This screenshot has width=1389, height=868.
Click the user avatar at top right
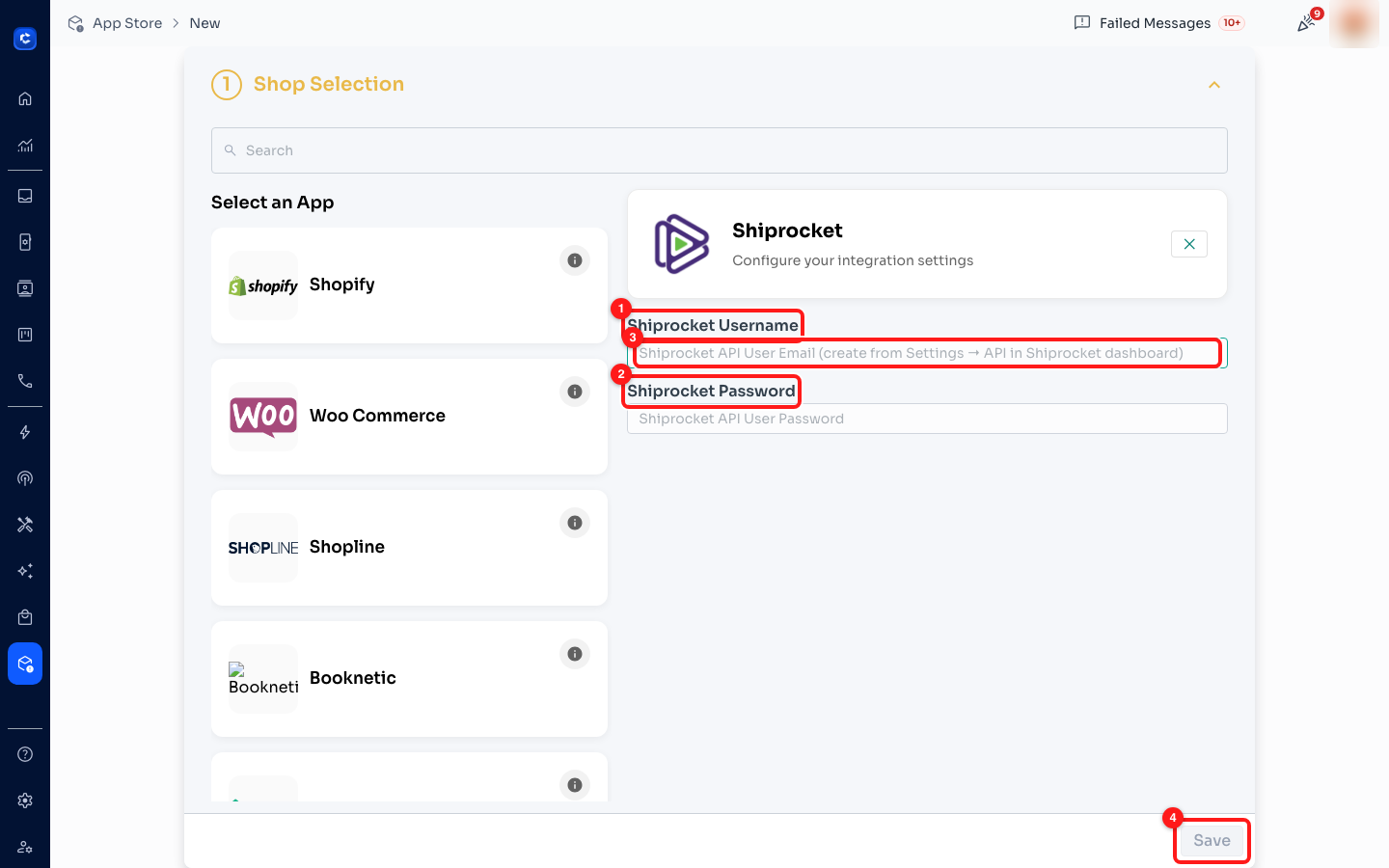point(1354,23)
